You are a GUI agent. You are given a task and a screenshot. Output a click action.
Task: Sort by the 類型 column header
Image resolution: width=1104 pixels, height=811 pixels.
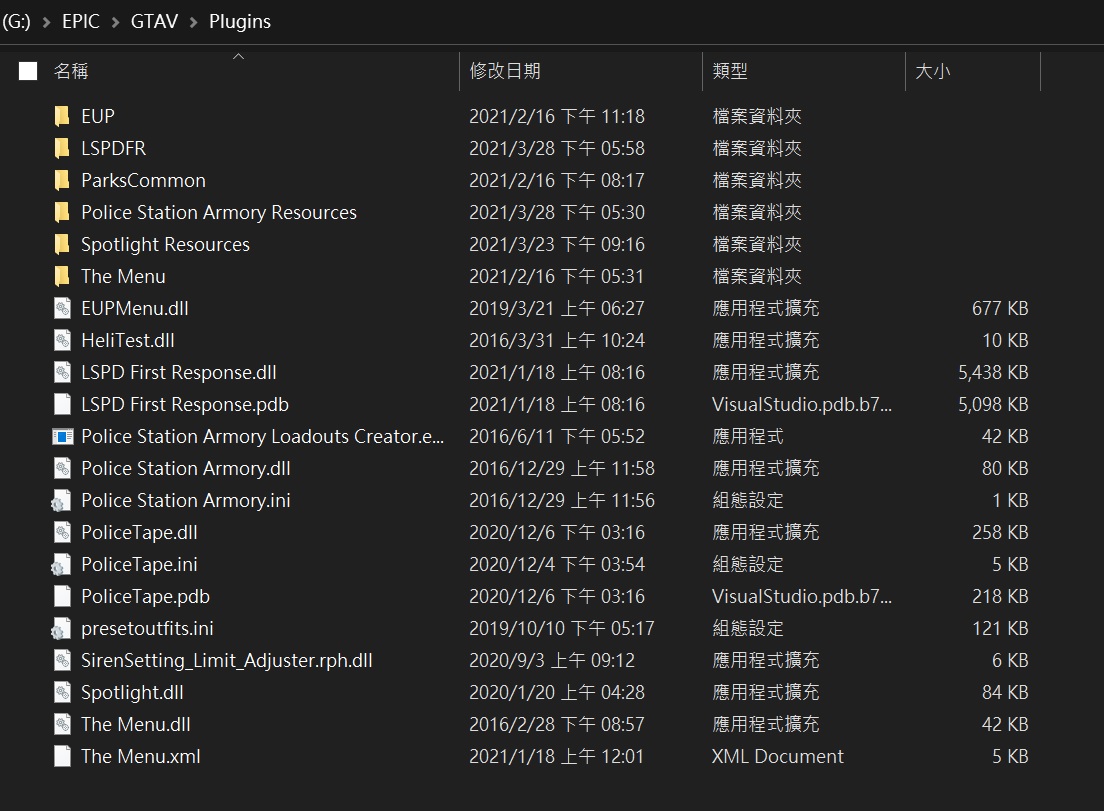tap(730, 71)
